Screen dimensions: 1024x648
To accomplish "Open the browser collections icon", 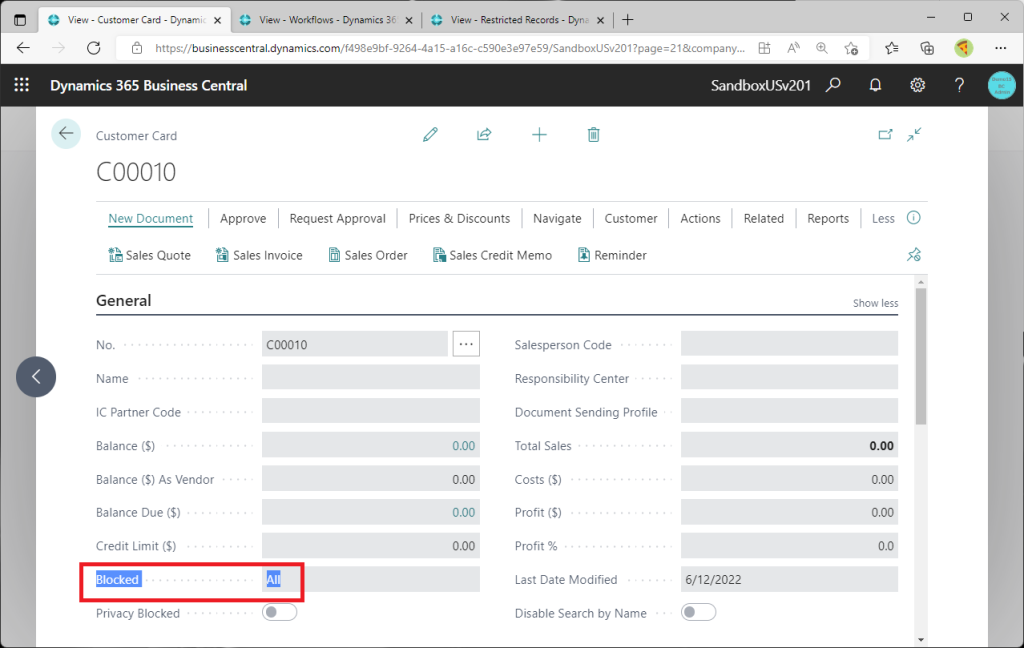I will point(927,48).
